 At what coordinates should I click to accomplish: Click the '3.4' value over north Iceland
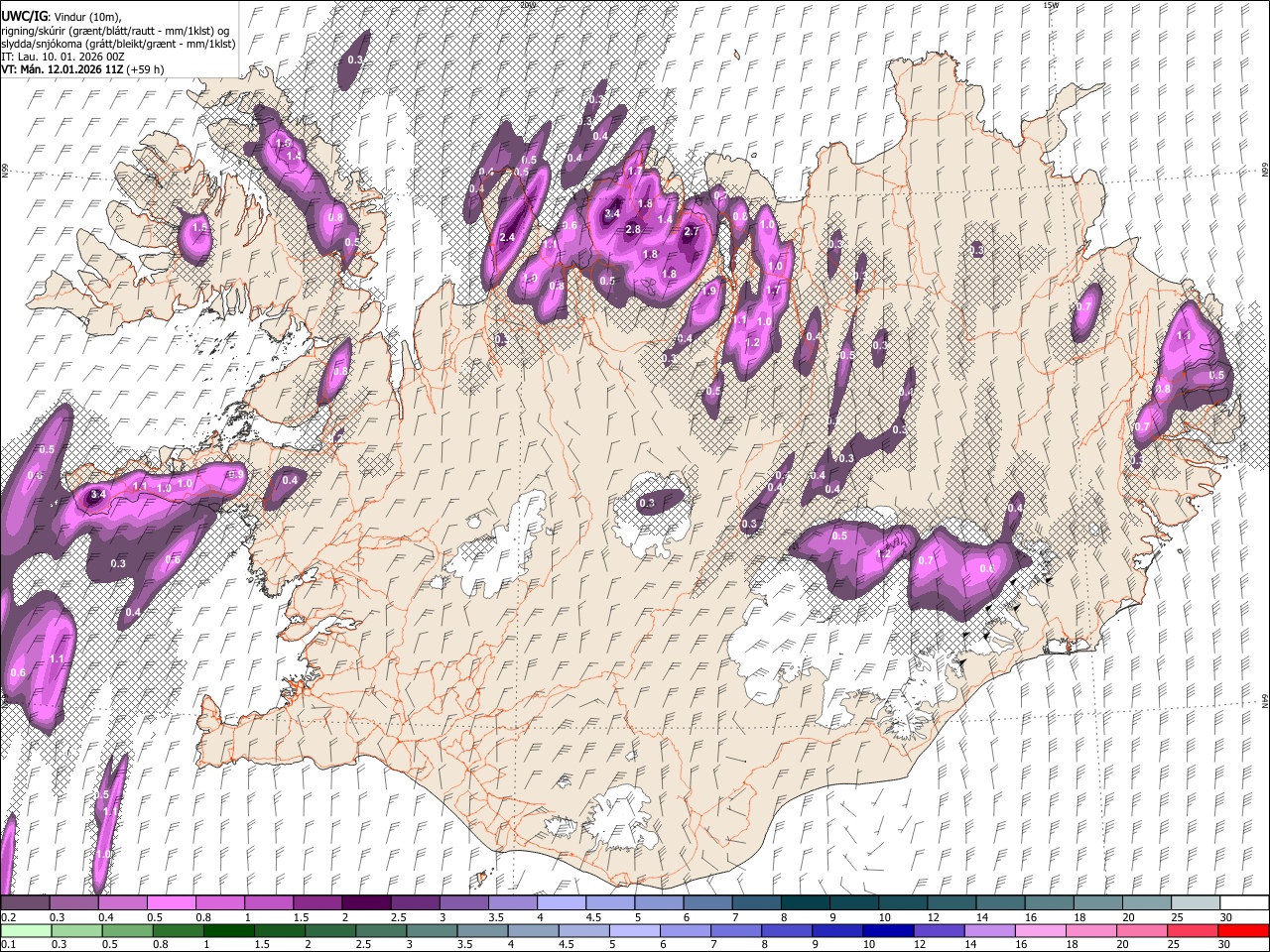point(612,213)
